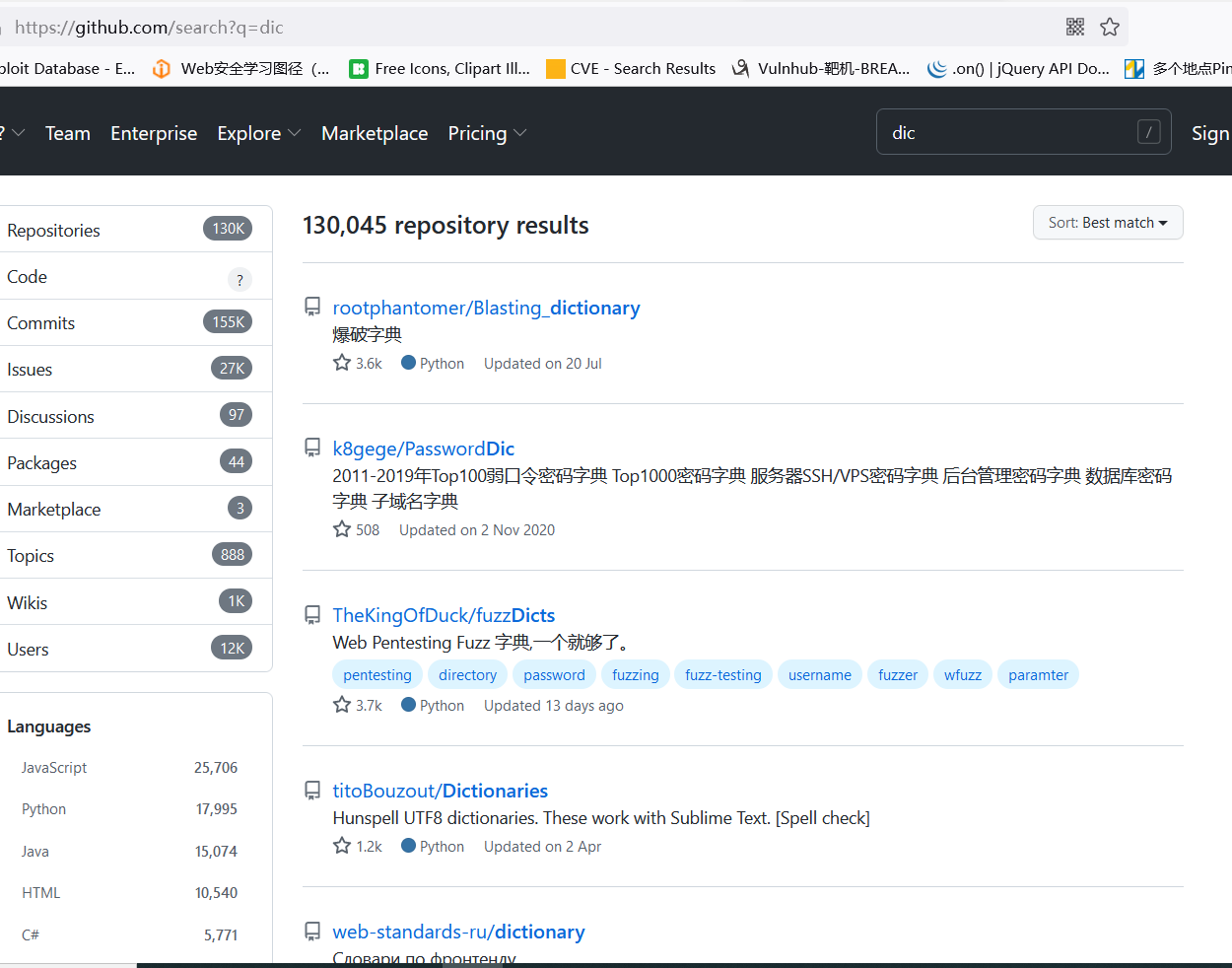Filter results by HTML language
The width and height of the screenshot is (1232, 968).
[129, 892]
